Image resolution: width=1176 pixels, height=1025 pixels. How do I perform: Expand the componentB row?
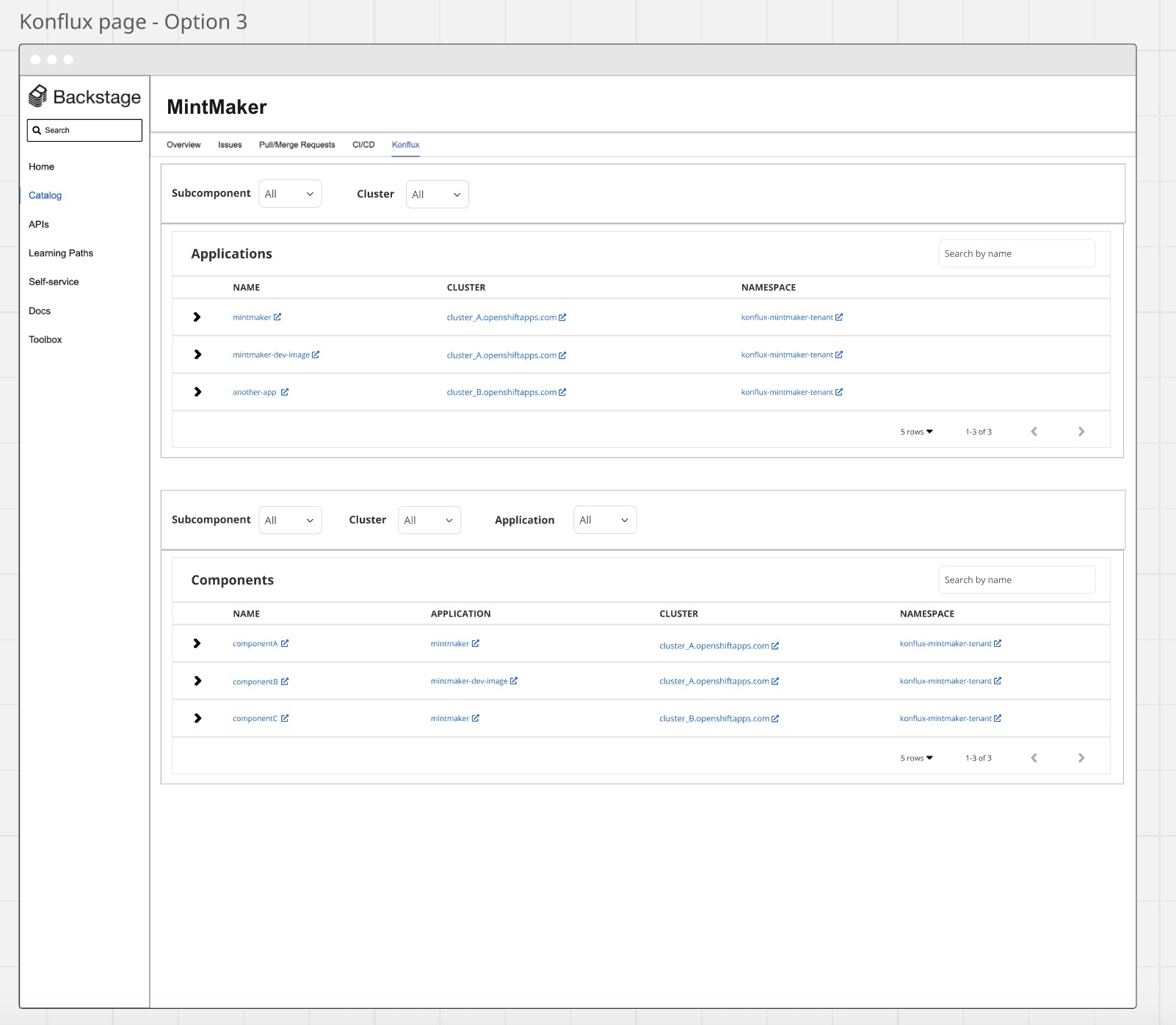pos(197,681)
